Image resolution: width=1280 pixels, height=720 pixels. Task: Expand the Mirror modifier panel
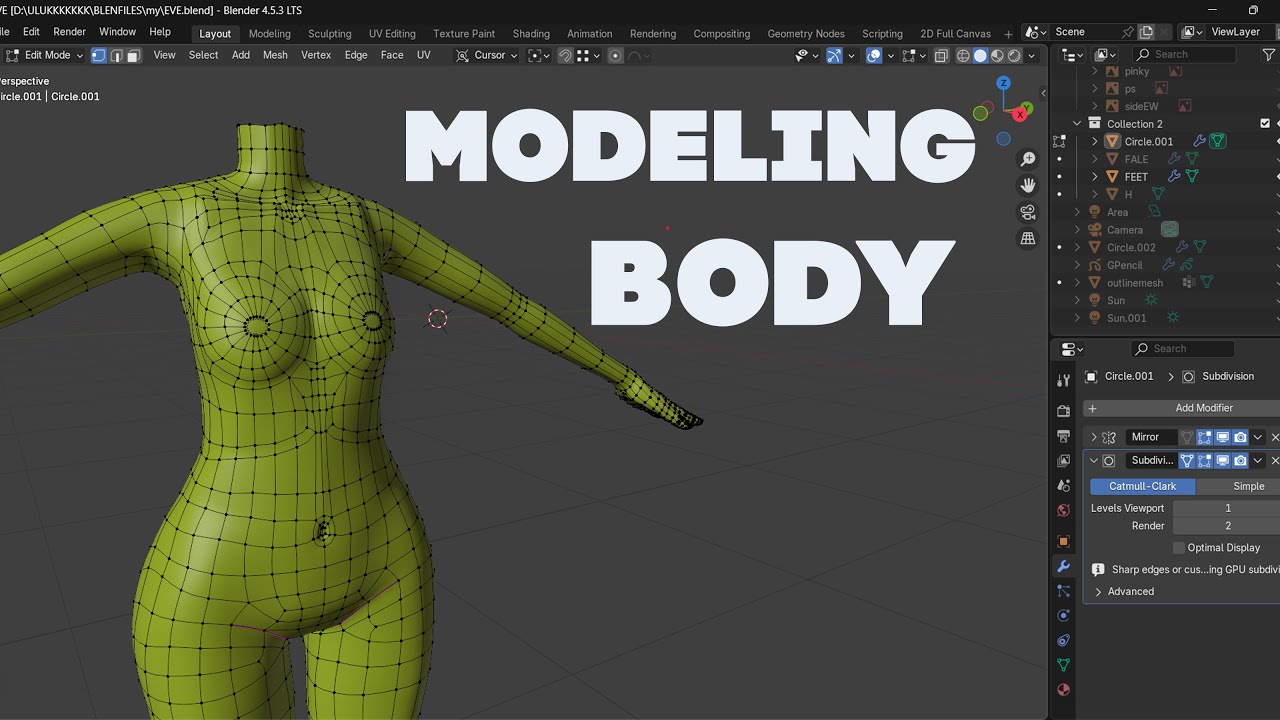[x=1094, y=437]
